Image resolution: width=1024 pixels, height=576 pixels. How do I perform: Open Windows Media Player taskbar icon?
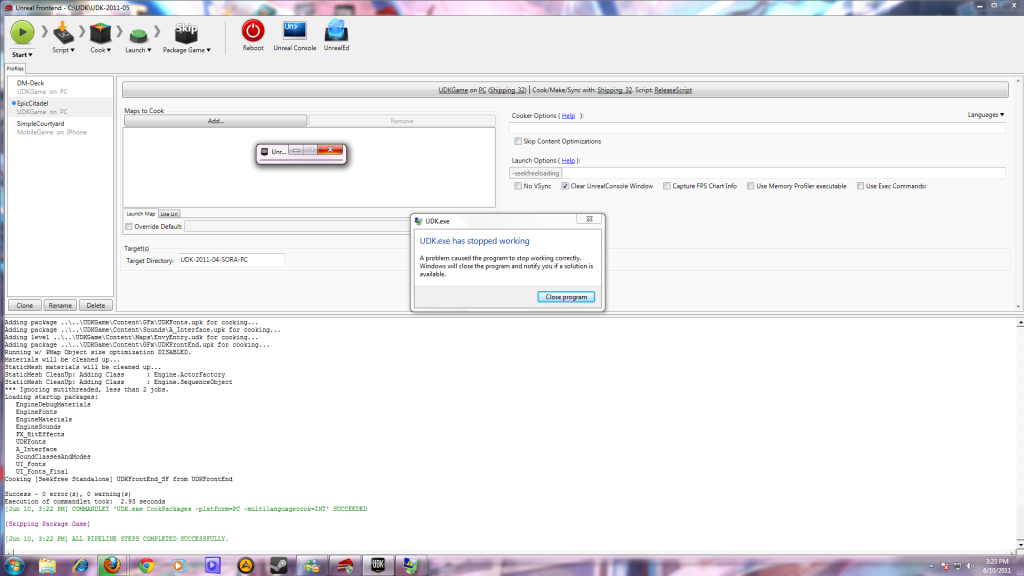click(x=179, y=566)
